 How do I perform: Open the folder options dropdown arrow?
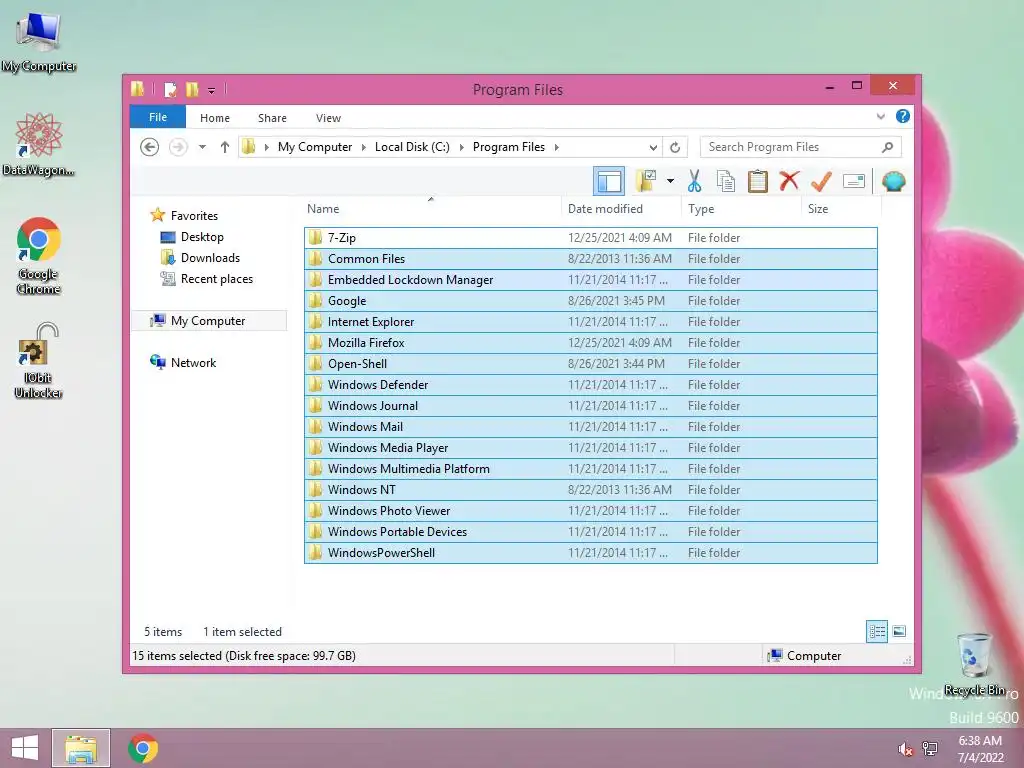point(670,181)
